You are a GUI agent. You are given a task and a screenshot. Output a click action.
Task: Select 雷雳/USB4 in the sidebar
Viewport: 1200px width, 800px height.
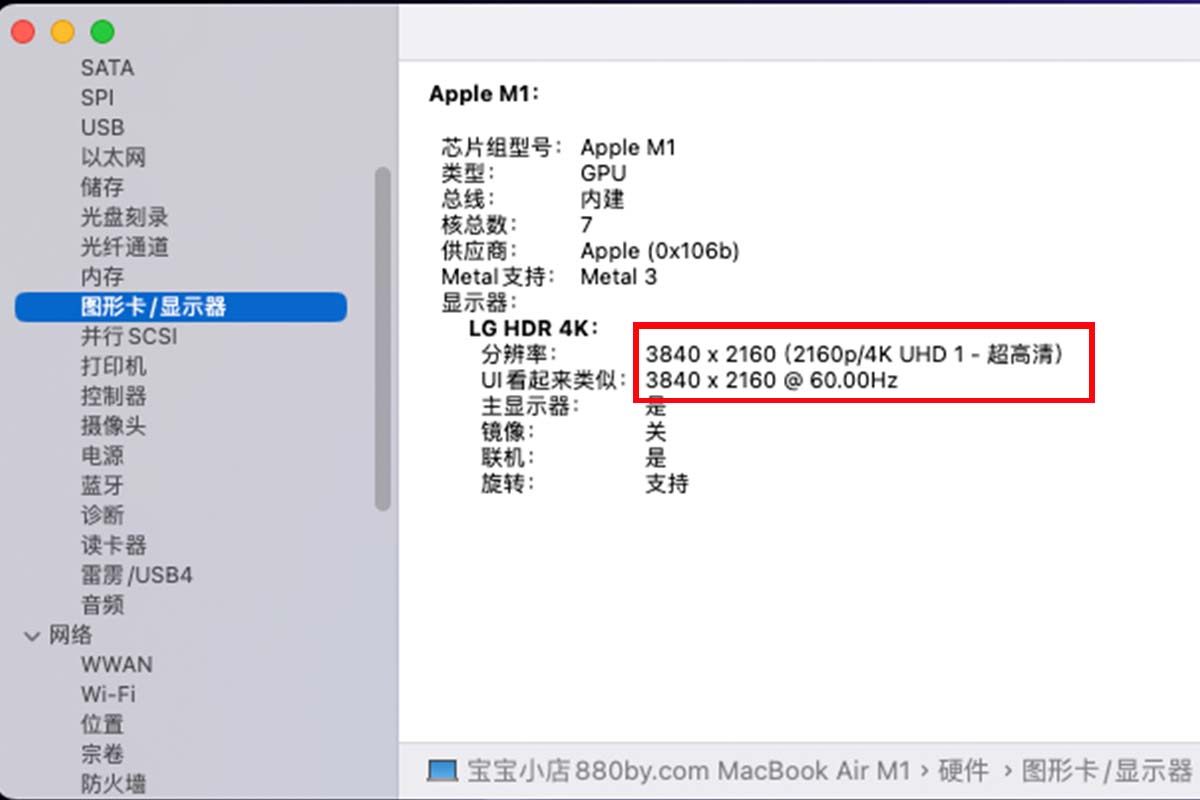click(x=137, y=575)
